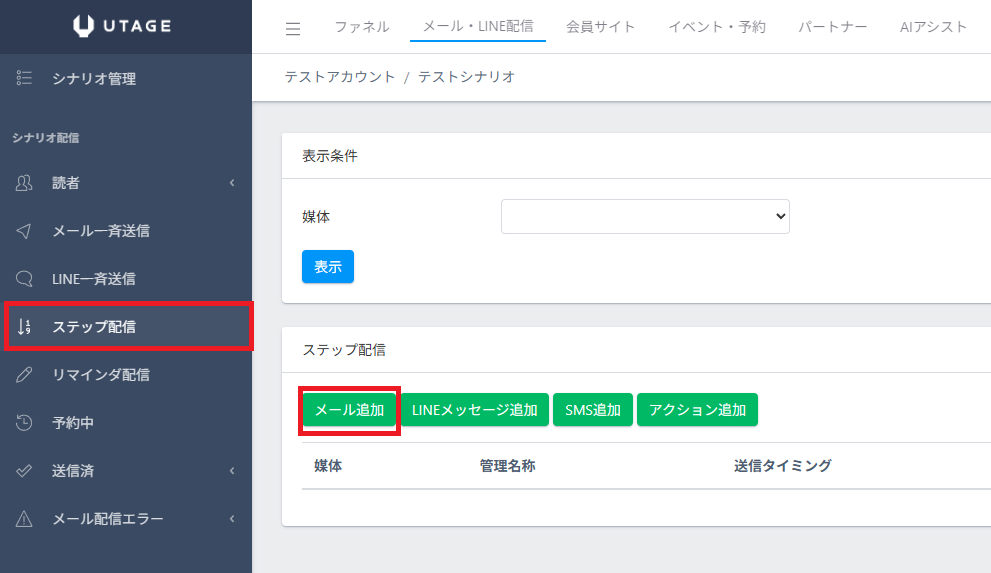Viewport: 991px width, 573px height.
Task: Click the メール配信エラー warning triangle icon
Action: 25,519
